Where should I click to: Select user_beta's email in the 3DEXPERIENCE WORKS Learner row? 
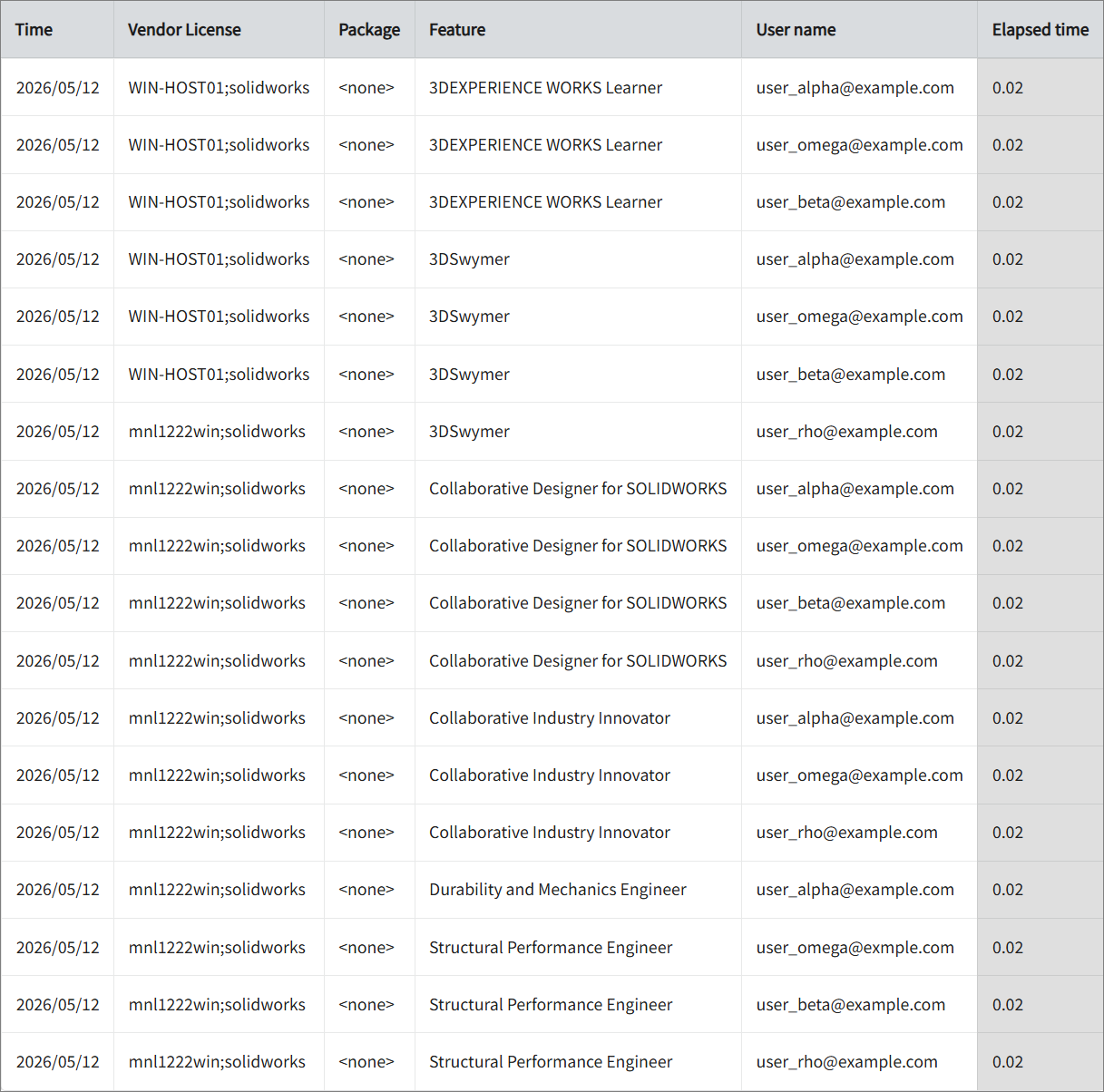pos(851,202)
